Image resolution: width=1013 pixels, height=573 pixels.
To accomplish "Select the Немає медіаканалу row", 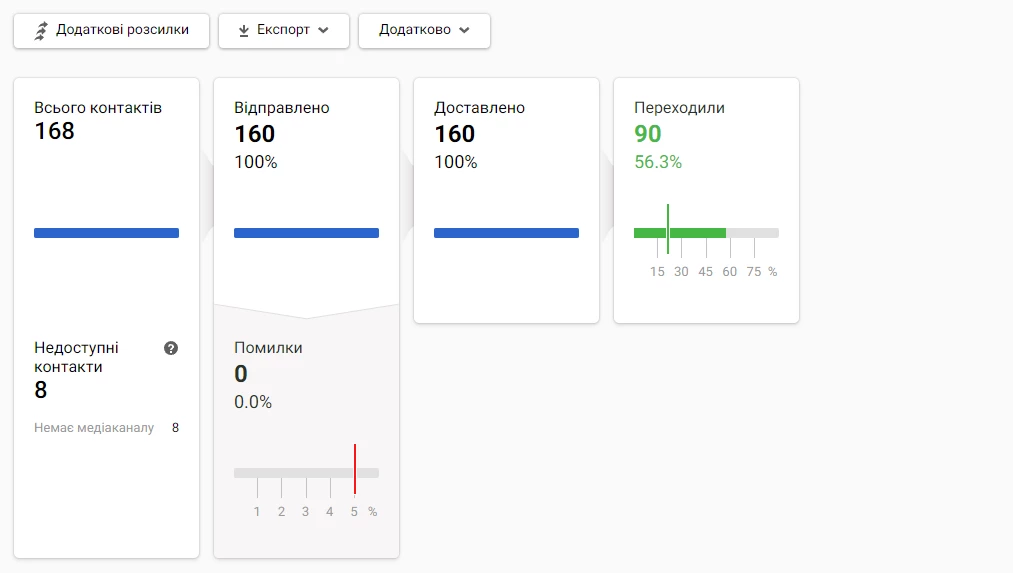I will coord(107,428).
